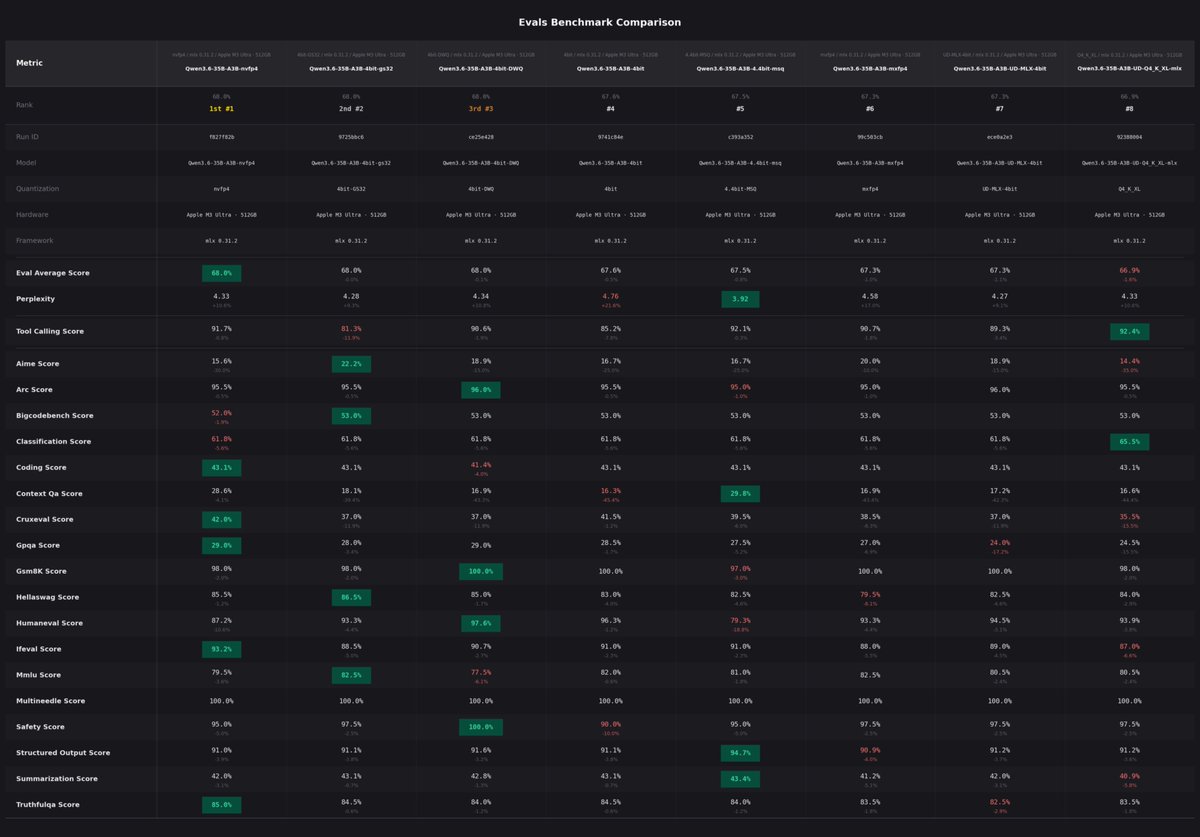1200x837 pixels.
Task: Click highlighted 68.0% Eval Average Score cell
Action: (x=221, y=273)
